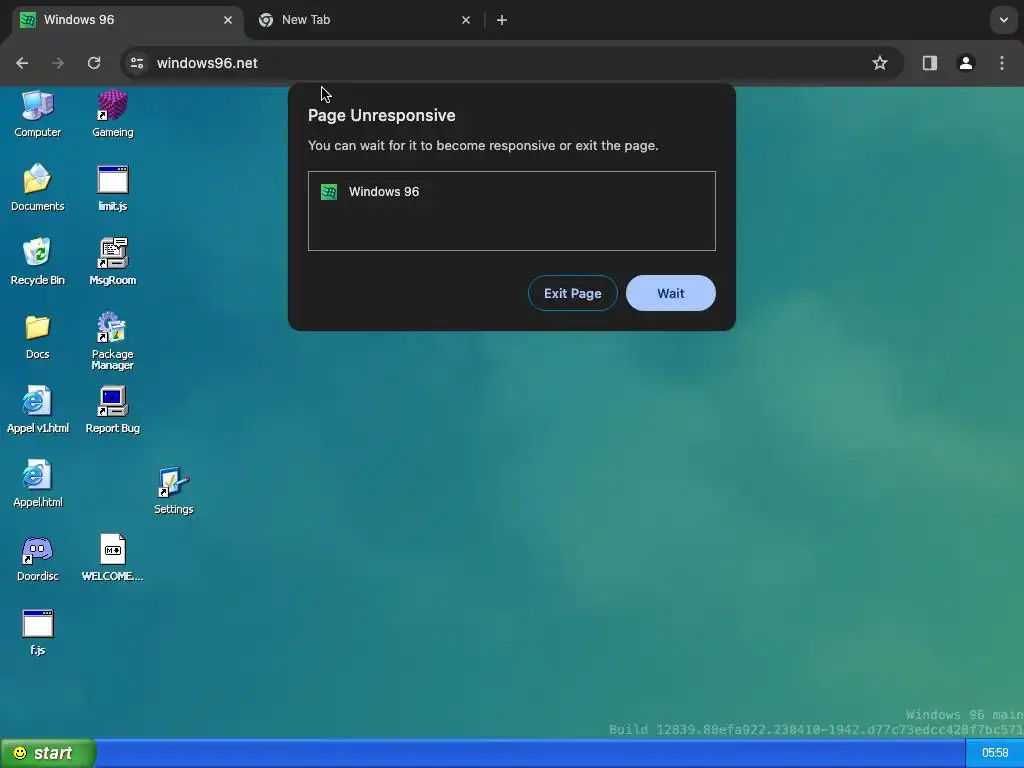
Task: Select the f.js file icon
Action: [x=37, y=632]
